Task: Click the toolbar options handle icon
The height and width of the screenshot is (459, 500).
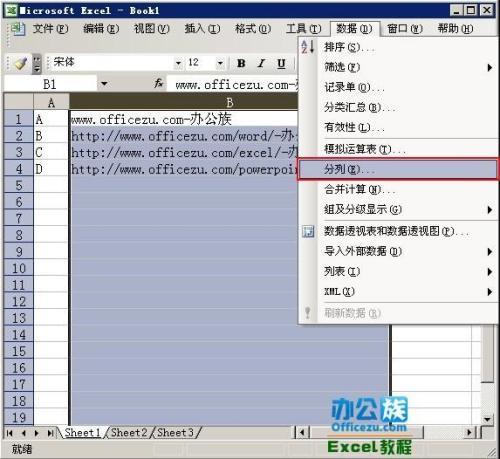Action: pyautogui.click(x=37, y=64)
